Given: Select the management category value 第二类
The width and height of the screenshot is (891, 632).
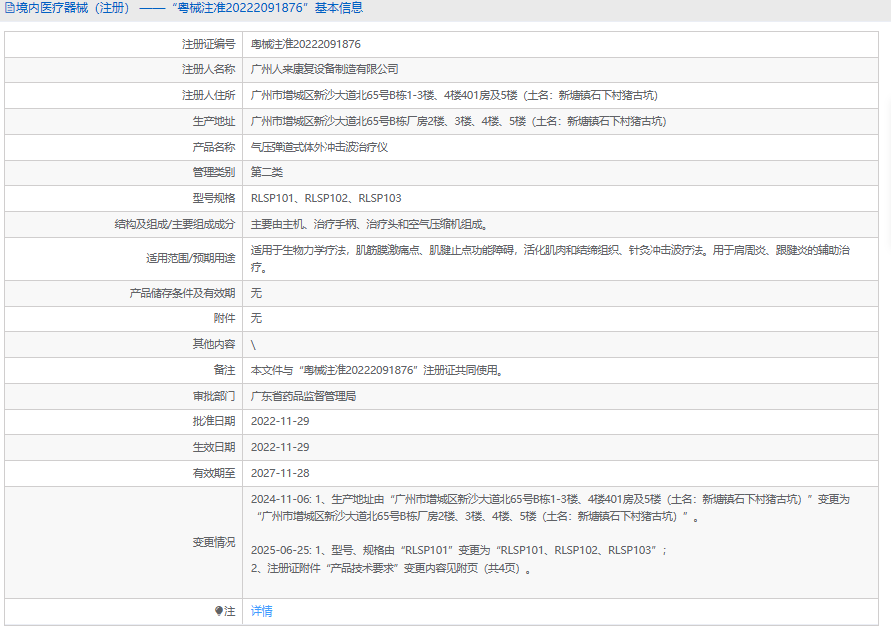Looking at the screenshot, I should (267, 172).
